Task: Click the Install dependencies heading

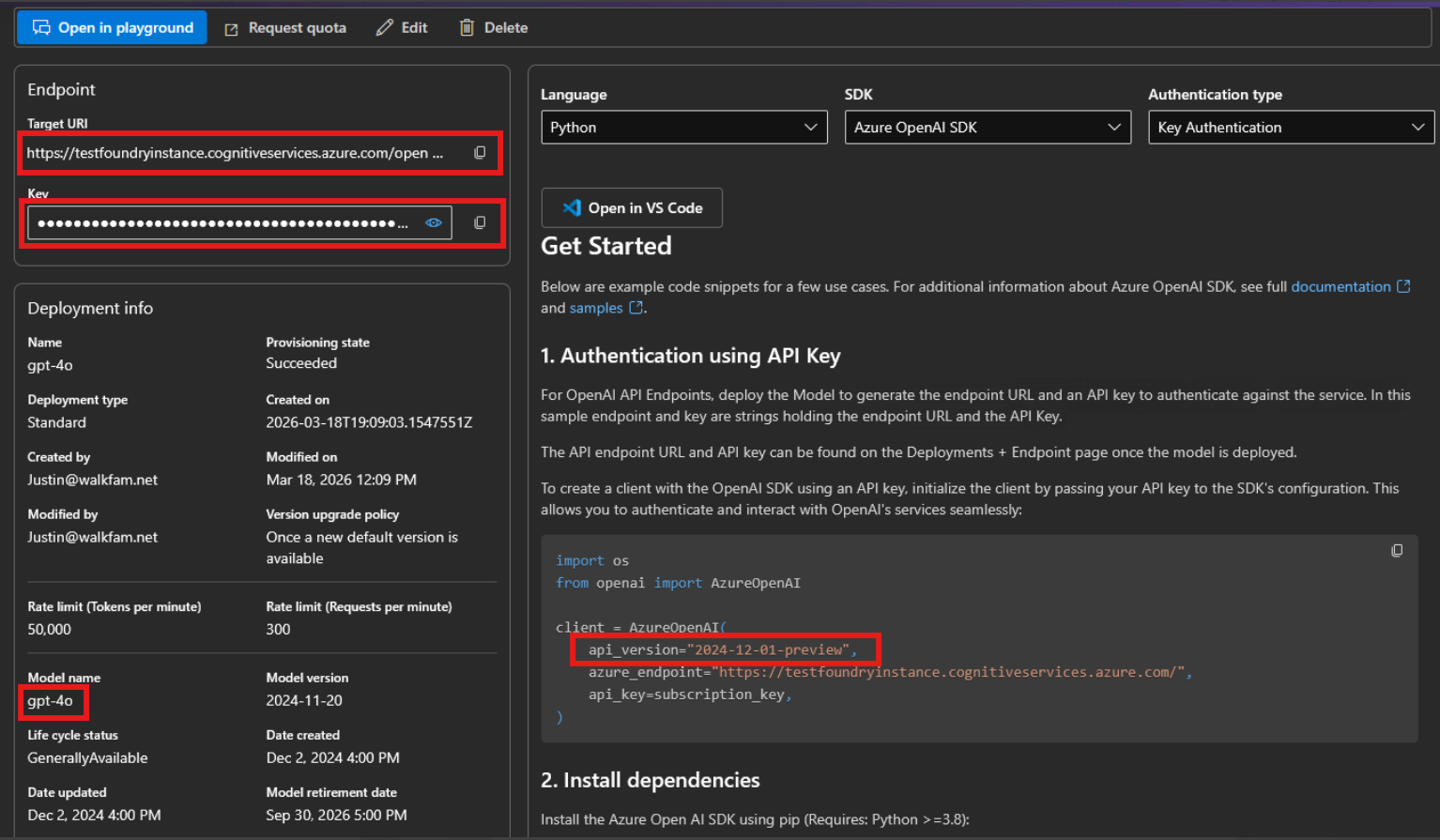Action: coord(651,780)
